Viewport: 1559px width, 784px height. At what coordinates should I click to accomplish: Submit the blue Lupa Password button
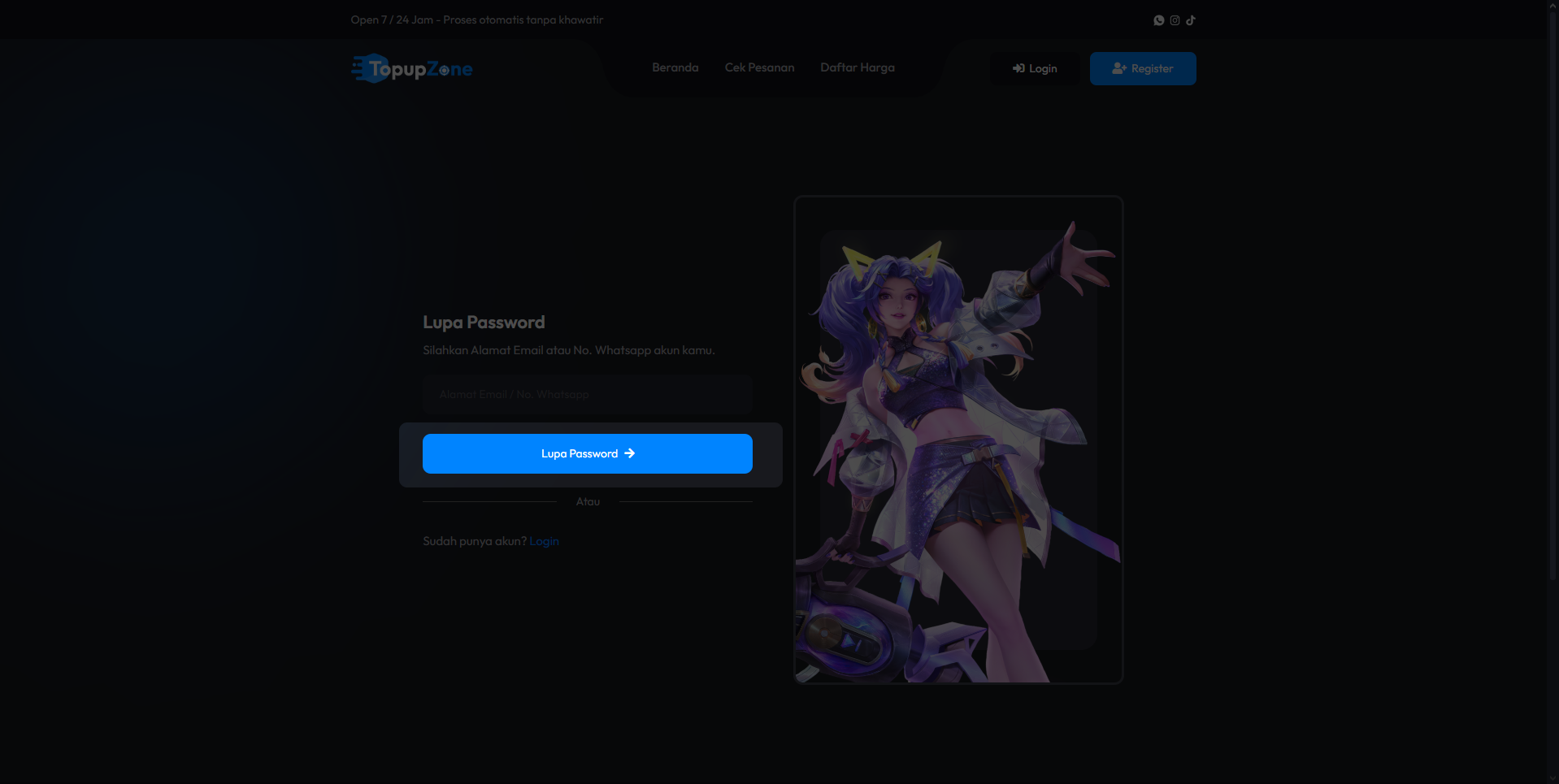tap(588, 453)
